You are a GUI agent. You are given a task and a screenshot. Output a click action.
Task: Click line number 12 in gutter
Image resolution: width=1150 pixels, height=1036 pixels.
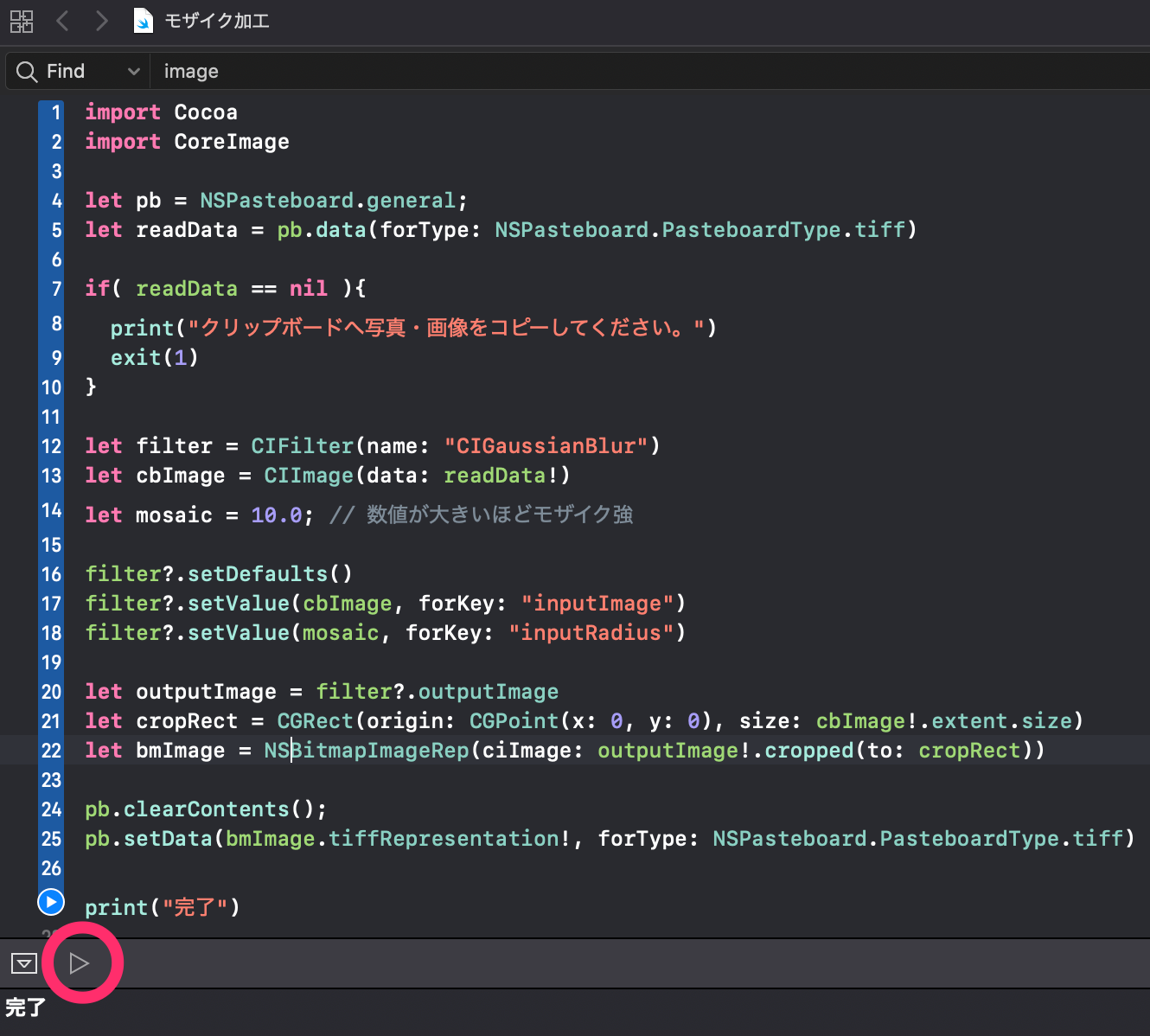click(x=52, y=446)
